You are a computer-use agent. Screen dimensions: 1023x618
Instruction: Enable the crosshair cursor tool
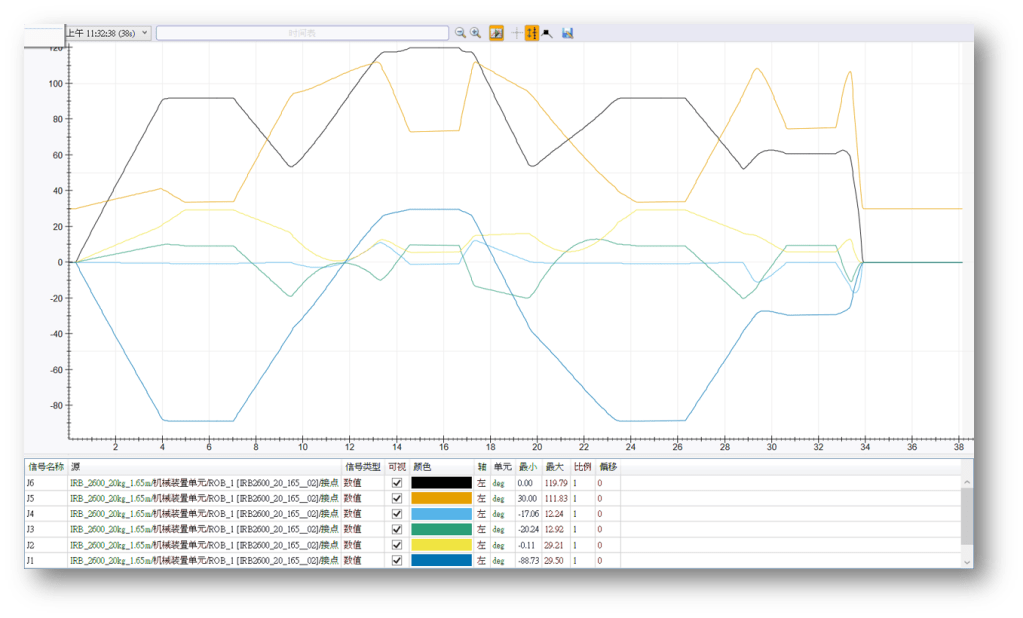(x=516, y=33)
